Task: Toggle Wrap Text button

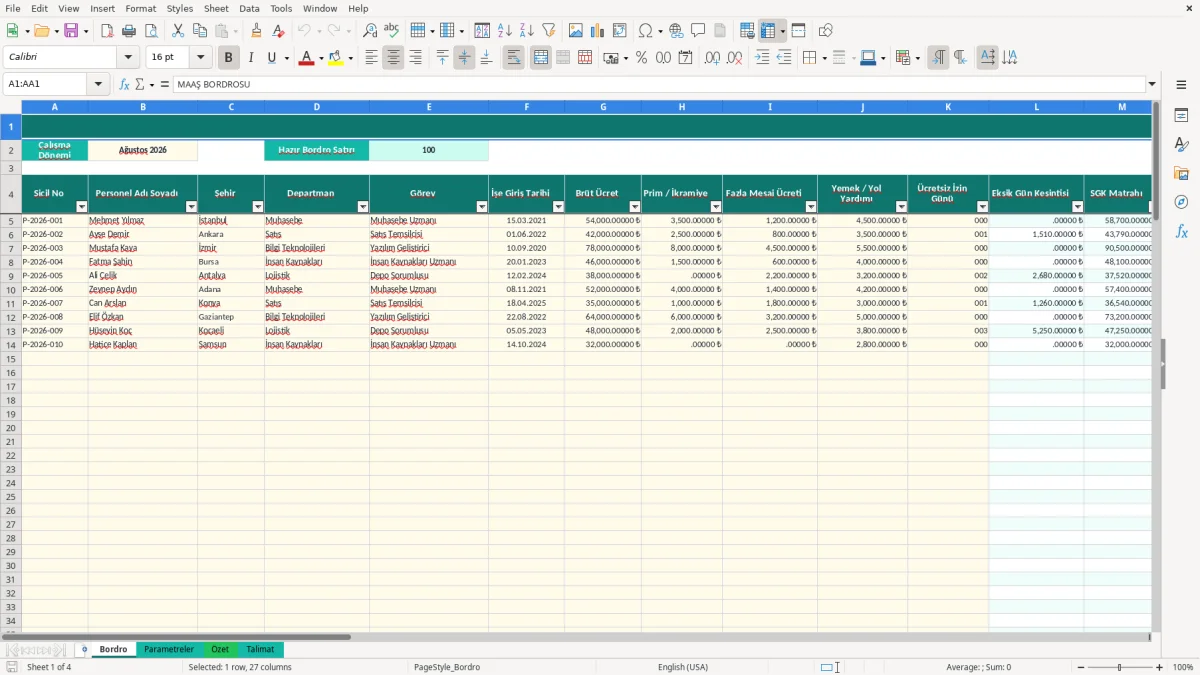Action: (513, 58)
